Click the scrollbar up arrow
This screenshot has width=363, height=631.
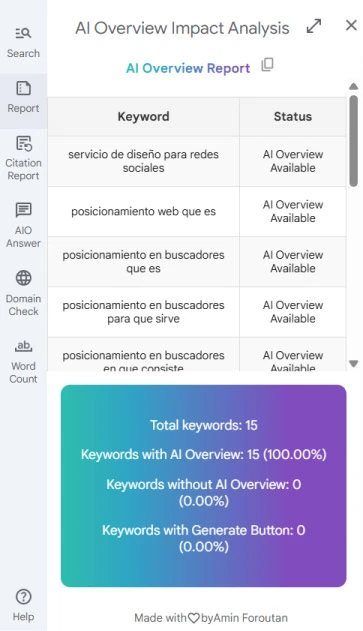click(354, 86)
